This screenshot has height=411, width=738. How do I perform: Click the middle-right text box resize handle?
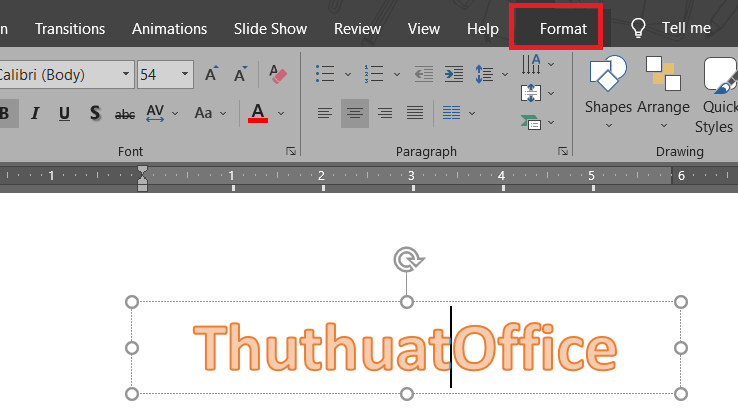pos(681,348)
